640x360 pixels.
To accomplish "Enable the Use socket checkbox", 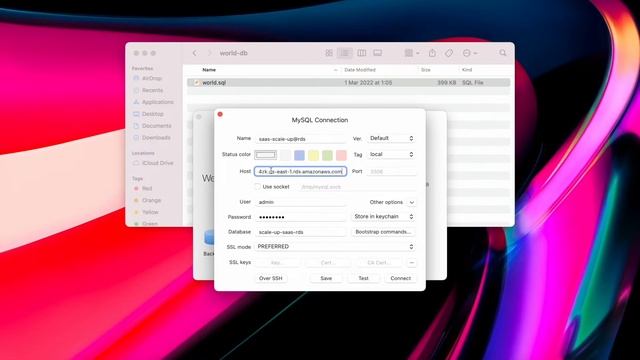I will click(258, 187).
